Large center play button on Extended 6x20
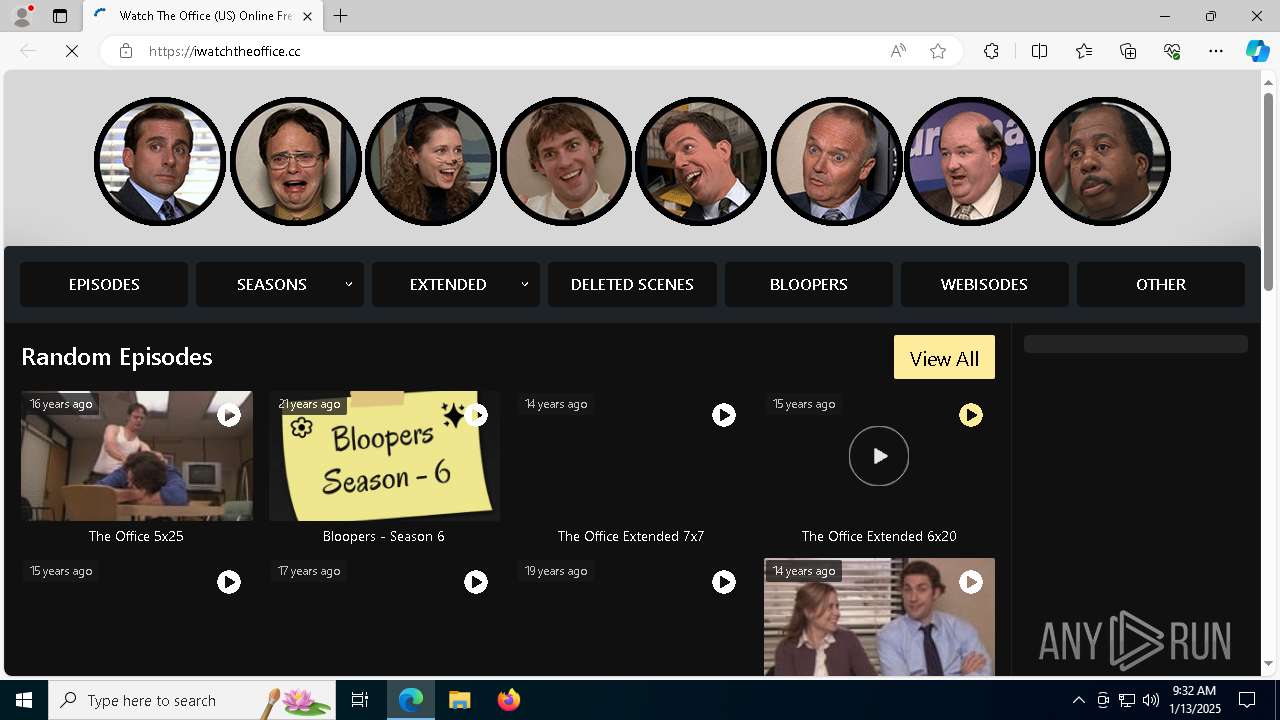Viewport: 1280px width, 720px height. (x=879, y=456)
